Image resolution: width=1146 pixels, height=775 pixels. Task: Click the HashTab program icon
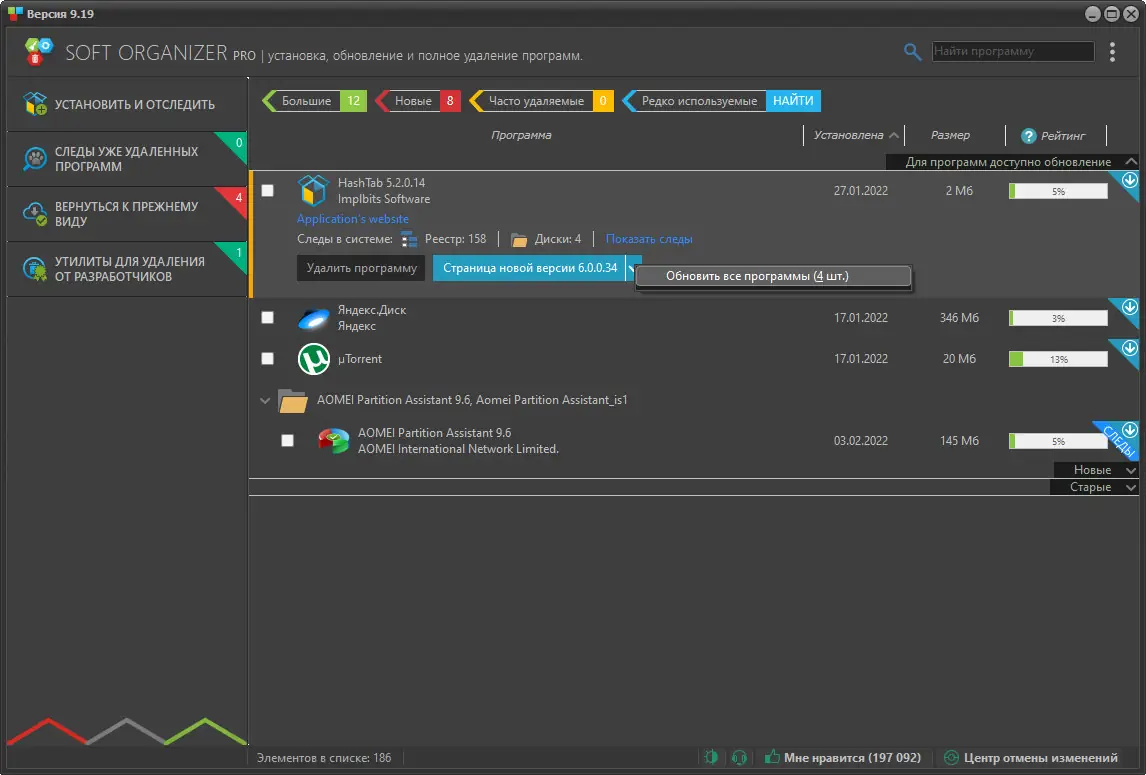[314, 191]
